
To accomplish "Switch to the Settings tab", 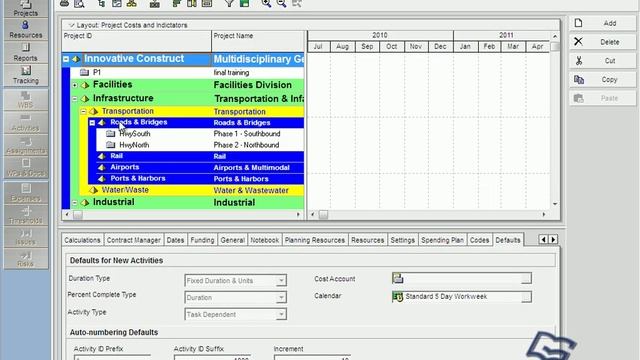I will tap(402, 240).
